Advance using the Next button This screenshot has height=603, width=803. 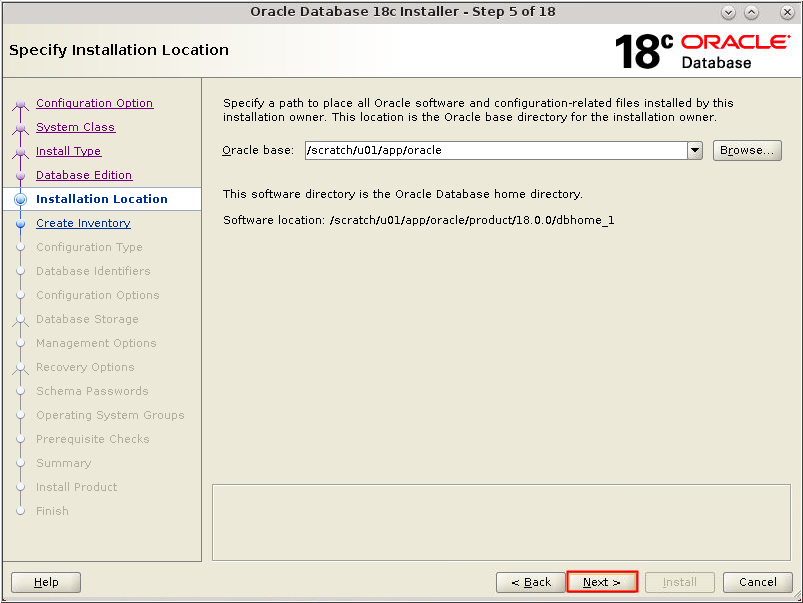[602, 582]
